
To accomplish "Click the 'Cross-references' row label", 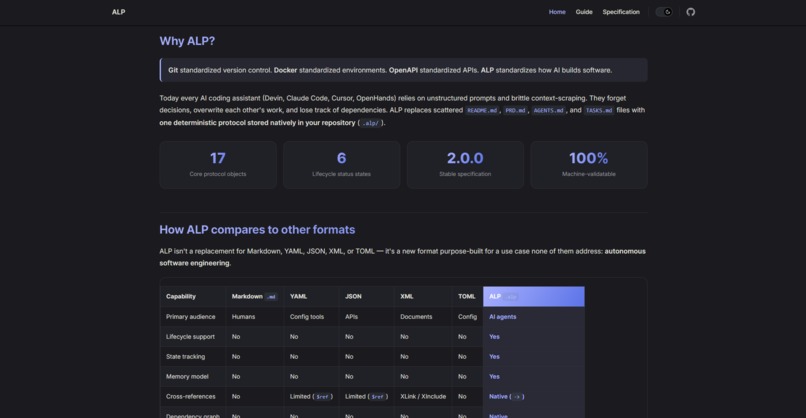I will click(191, 397).
